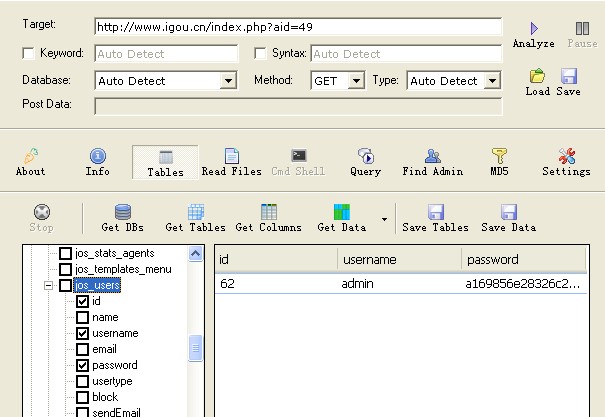Select the jos_users tree item
This screenshot has width=605, height=417.
point(97,285)
